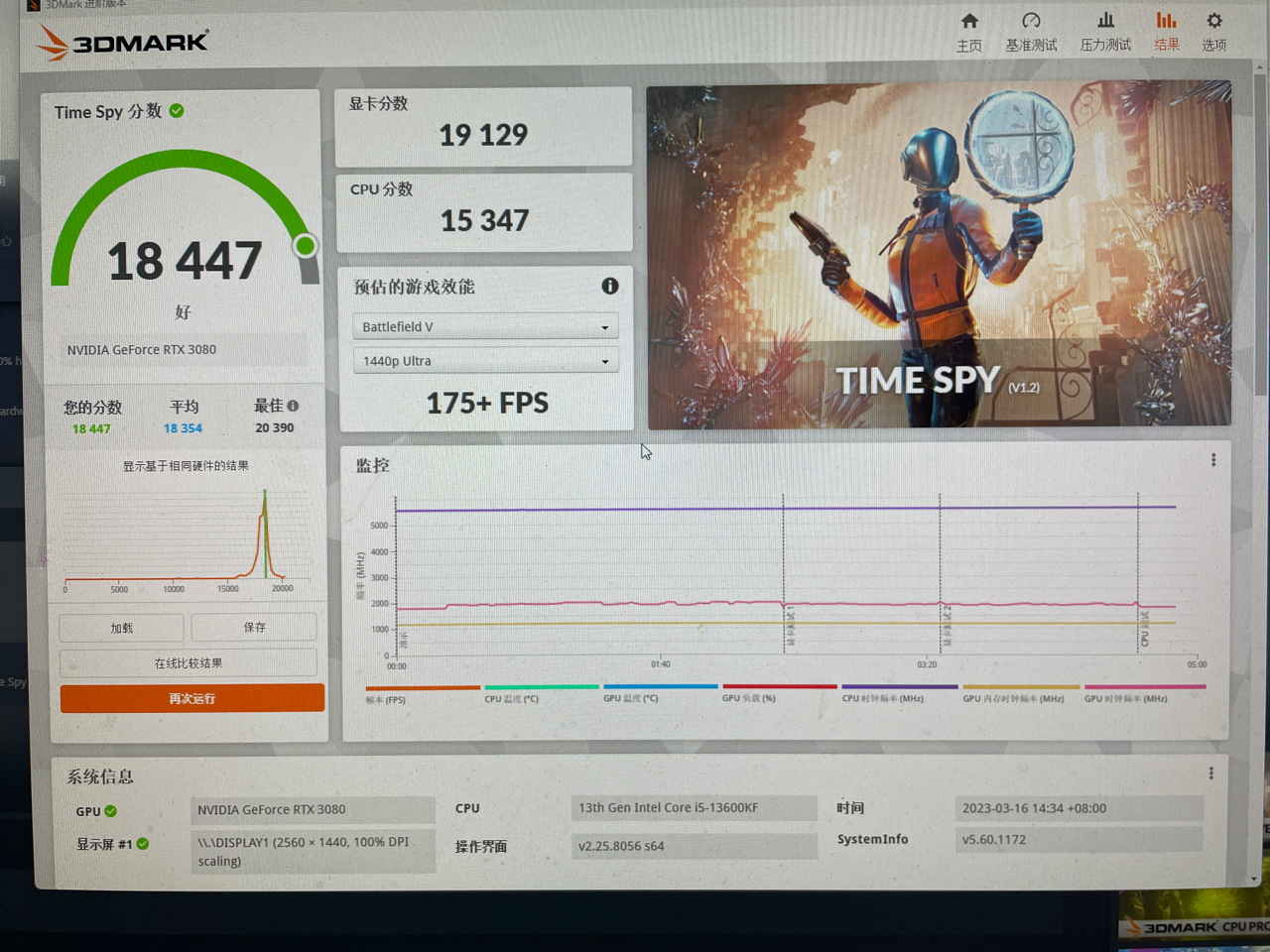
Task: Select the 175+ FPS estimate
Action: (x=487, y=403)
